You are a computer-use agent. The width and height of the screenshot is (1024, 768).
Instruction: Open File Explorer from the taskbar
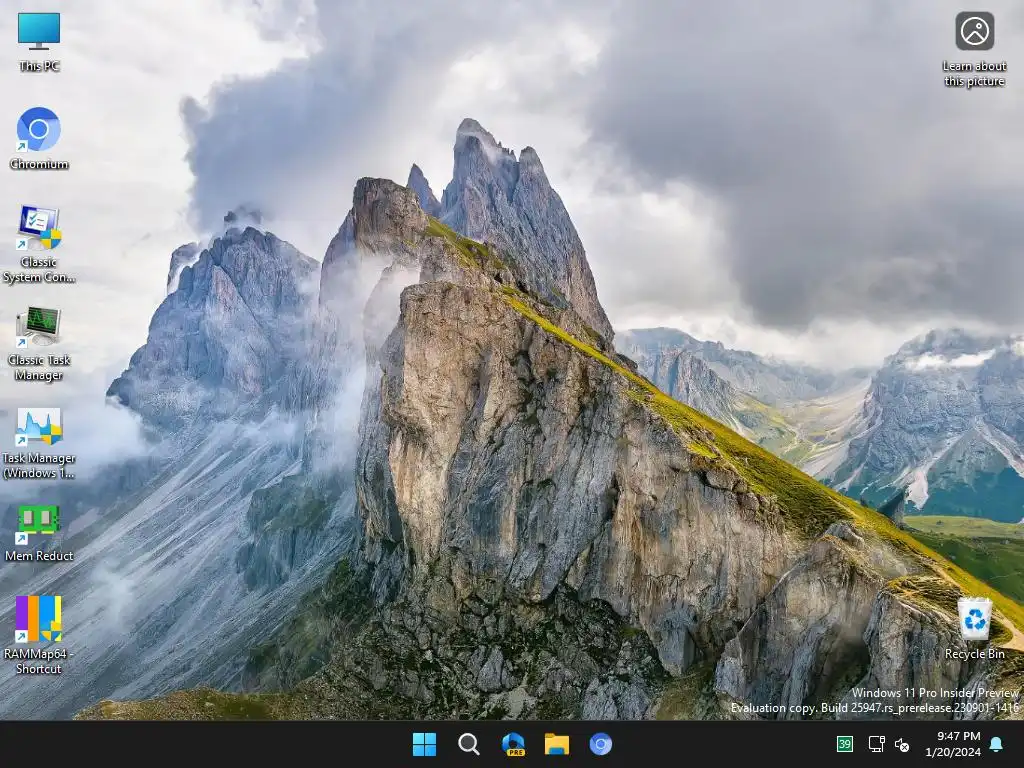point(557,744)
